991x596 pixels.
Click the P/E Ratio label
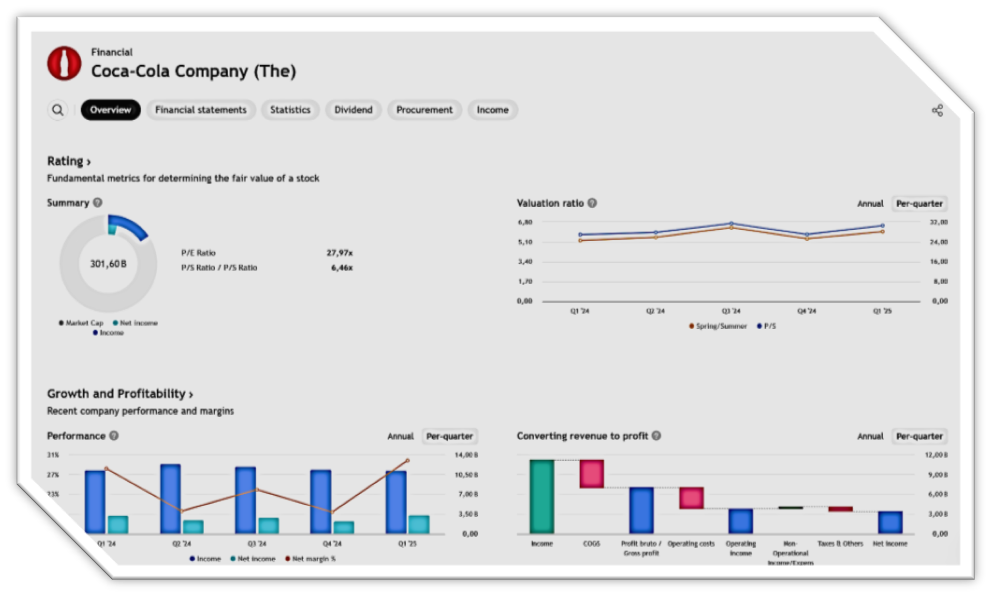point(198,253)
